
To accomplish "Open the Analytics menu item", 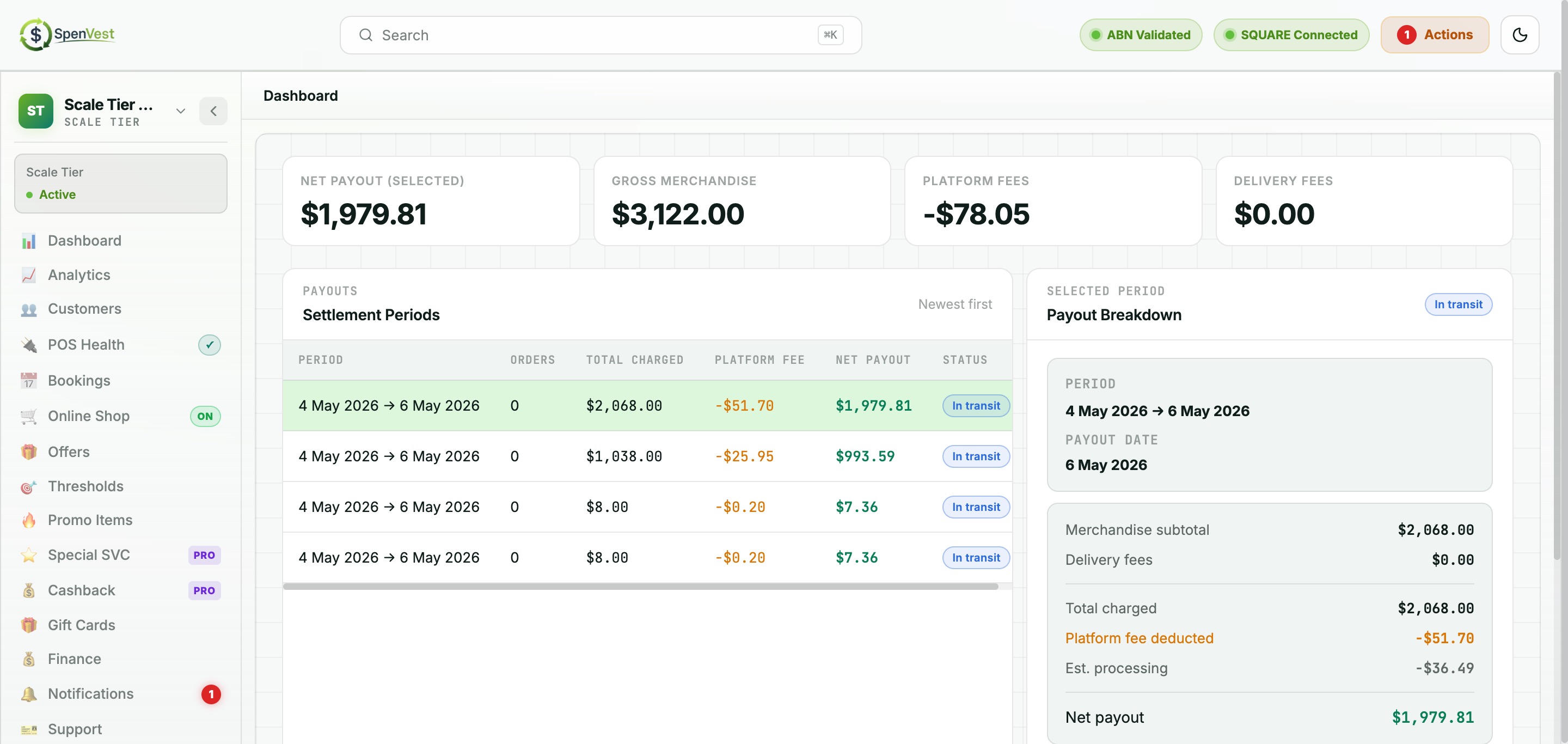I will tap(120, 275).
